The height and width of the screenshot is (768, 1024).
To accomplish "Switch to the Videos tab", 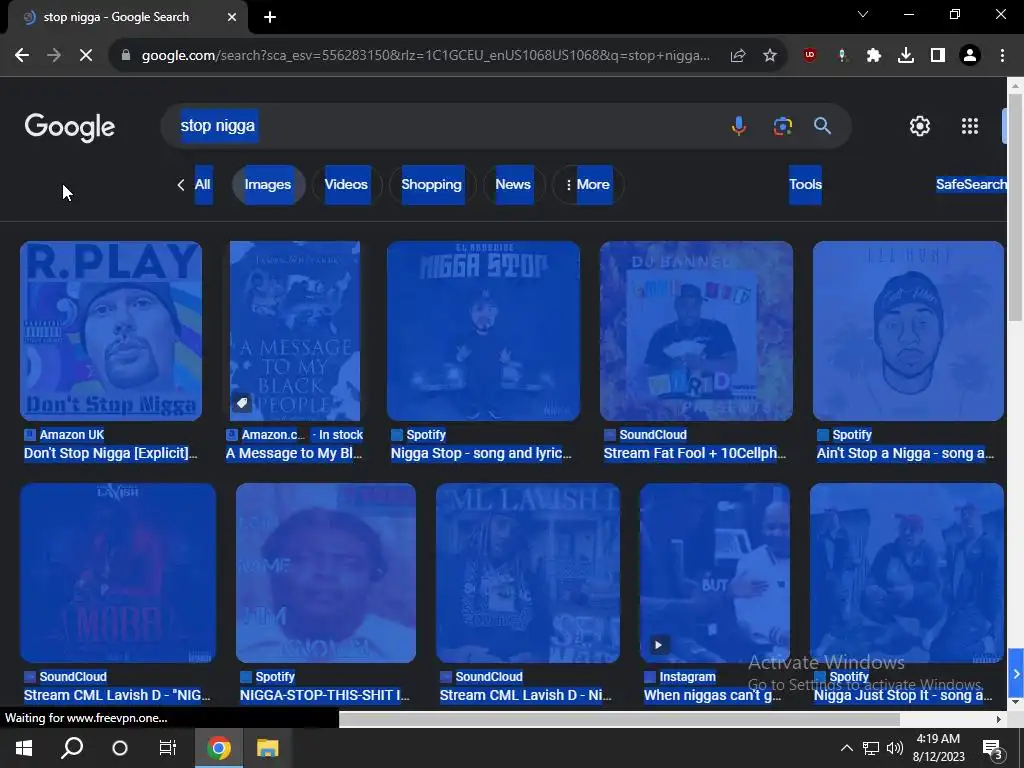I will [x=346, y=184].
